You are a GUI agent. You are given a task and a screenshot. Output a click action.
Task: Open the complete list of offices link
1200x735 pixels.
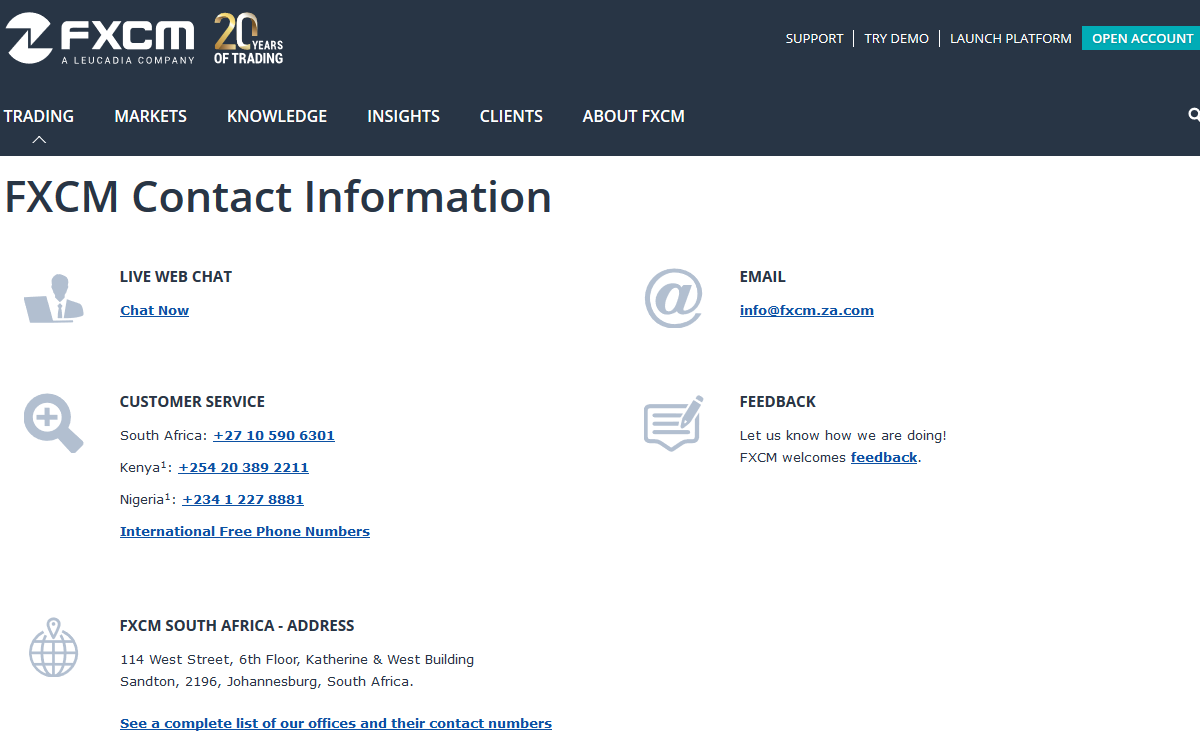(336, 723)
